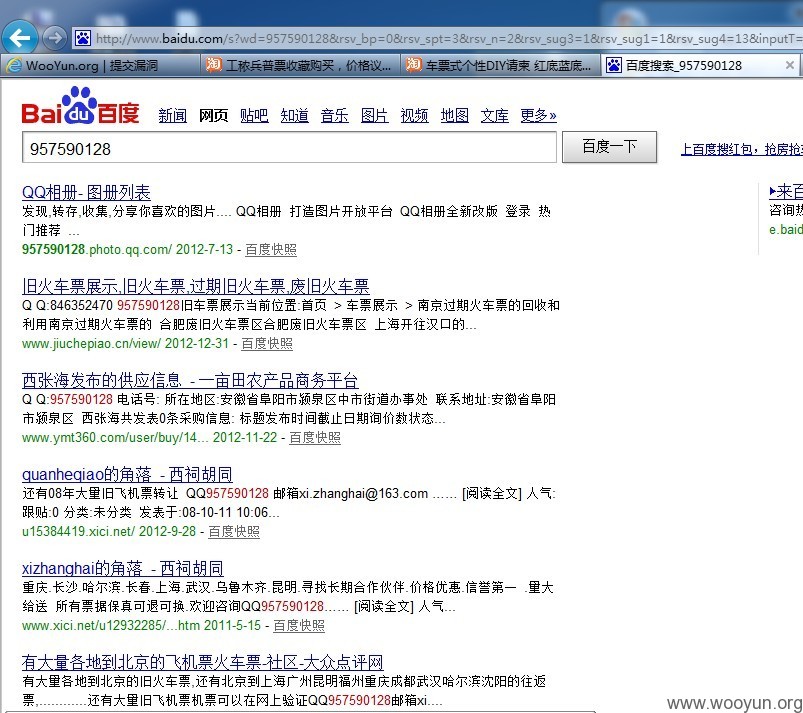803x713 pixels.
Task: Switch to the 车票式个性DIY请柬 tab
Action: 500,65
